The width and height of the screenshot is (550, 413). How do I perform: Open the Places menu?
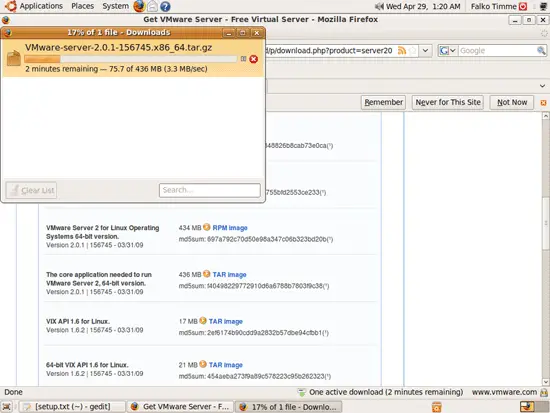point(82,6)
